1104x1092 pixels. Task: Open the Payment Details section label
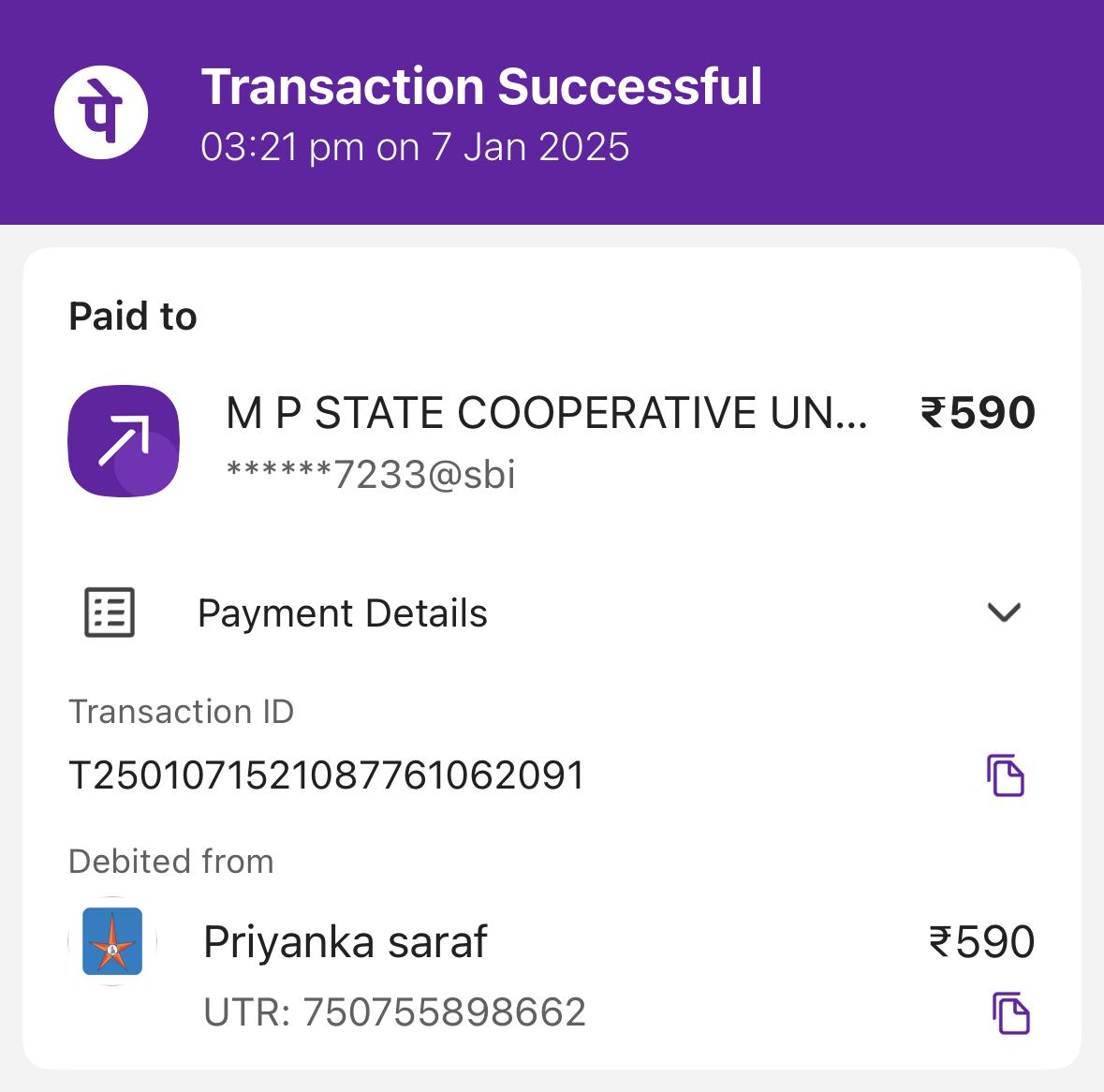pyautogui.click(x=342, y=613)
